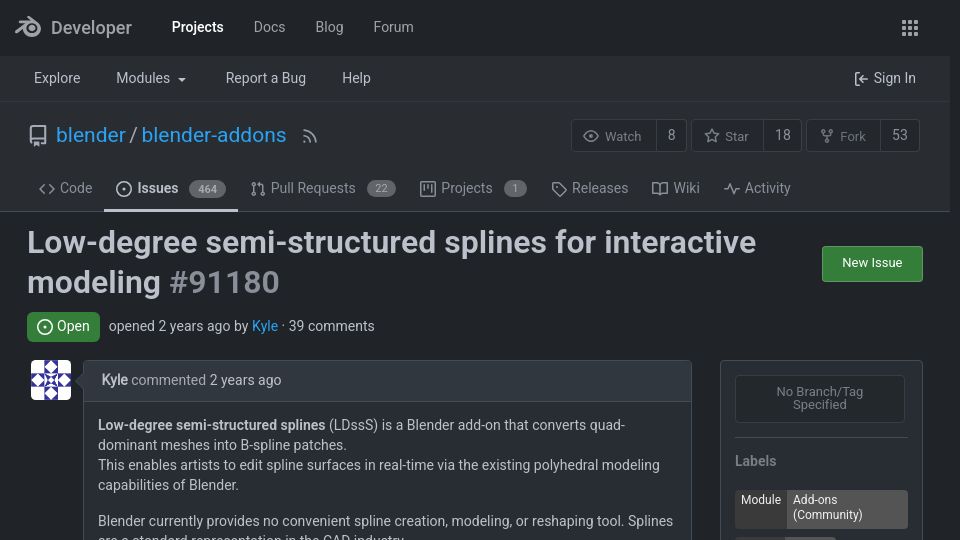This screenshot has height=540, width=960.
Task: Fork the repository
Action: [844, 135]
